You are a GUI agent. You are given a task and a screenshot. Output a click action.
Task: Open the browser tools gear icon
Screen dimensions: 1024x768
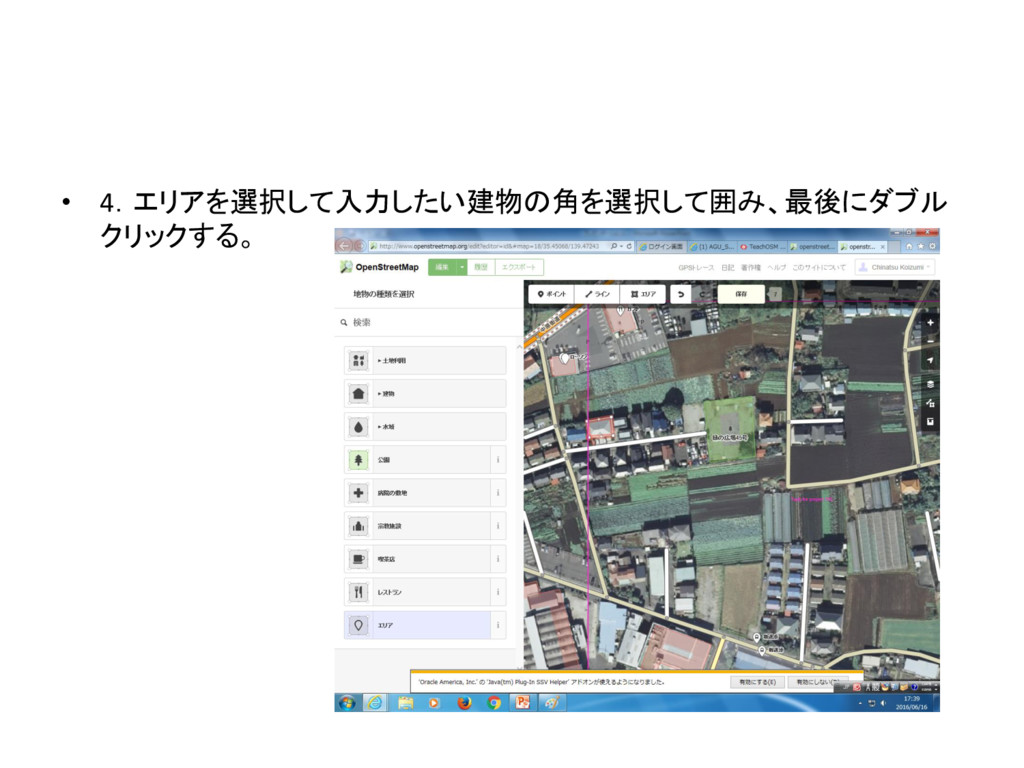coord(933,246)
